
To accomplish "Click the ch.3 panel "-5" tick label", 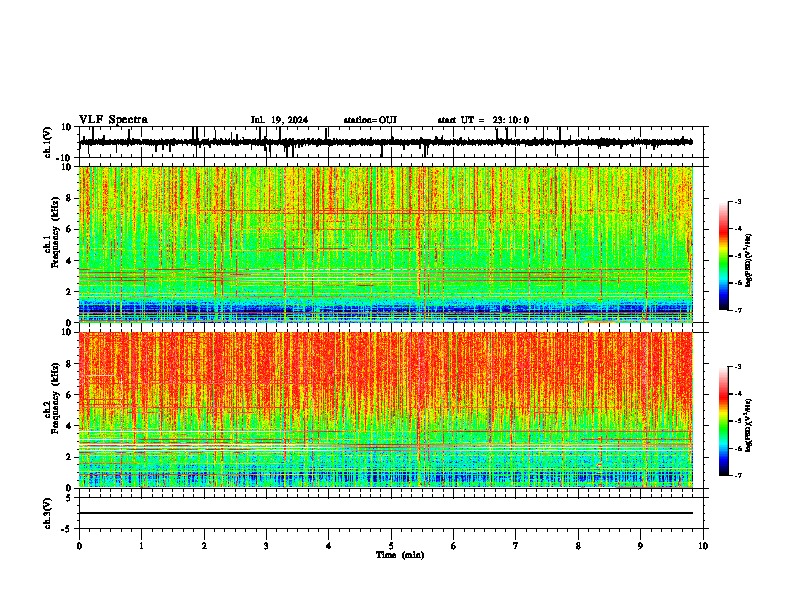I will (68, 529).
